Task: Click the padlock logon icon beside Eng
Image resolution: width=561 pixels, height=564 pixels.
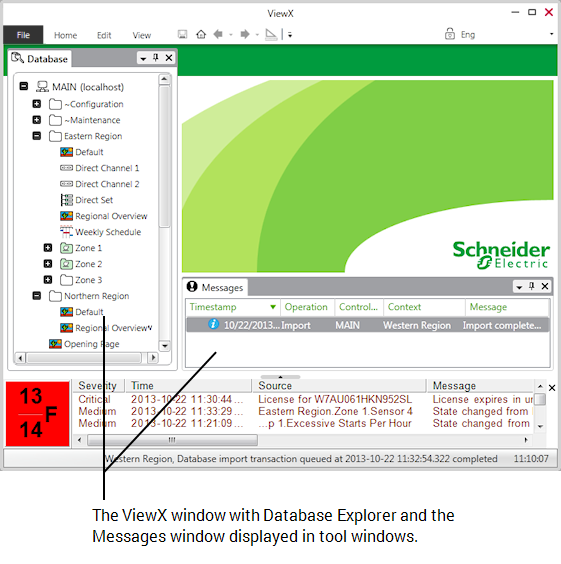Action: pos(450,34)
